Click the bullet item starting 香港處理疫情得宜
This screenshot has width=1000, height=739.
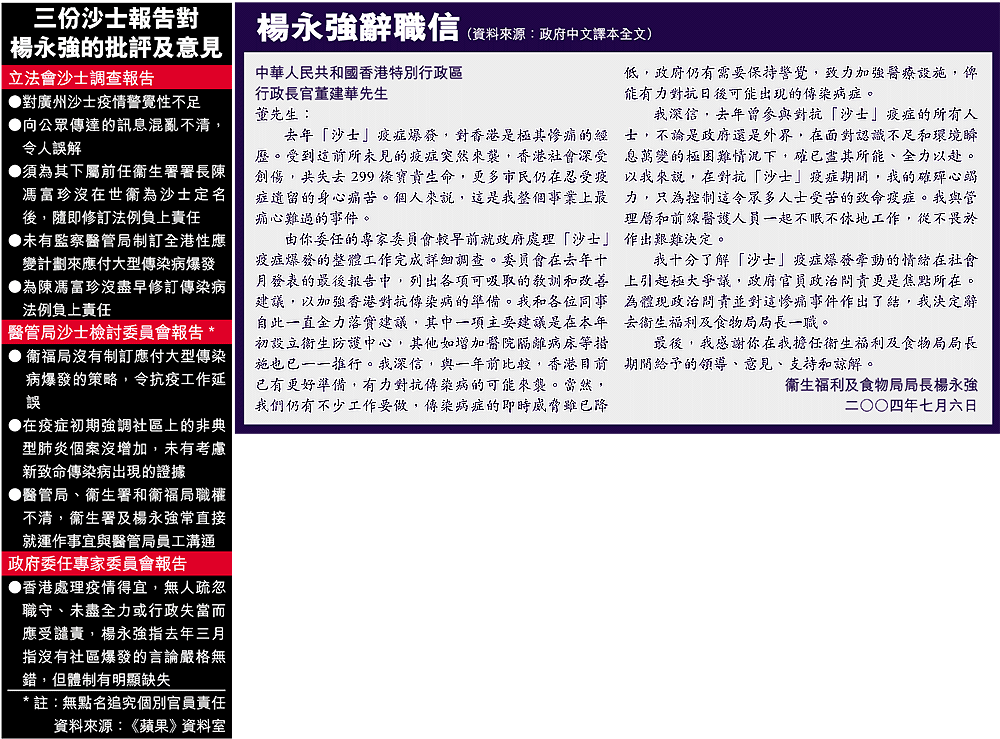pos(116,634)
